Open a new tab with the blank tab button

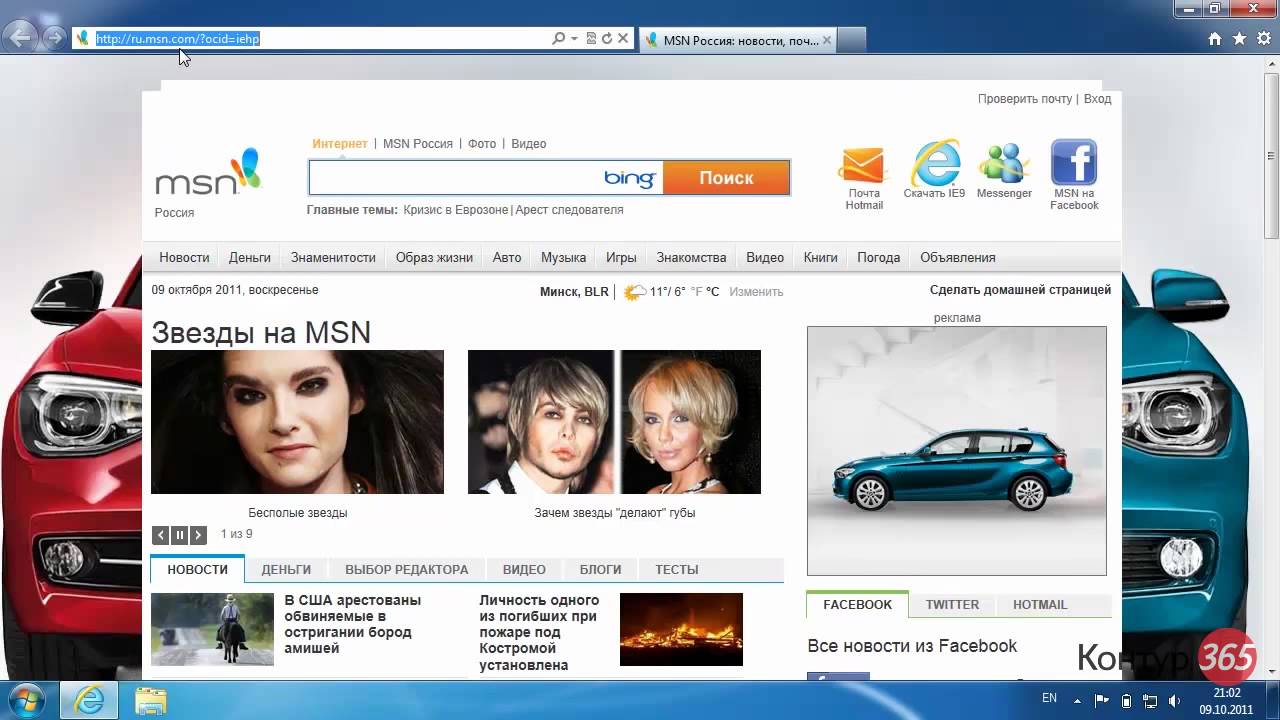coord(851,40)
